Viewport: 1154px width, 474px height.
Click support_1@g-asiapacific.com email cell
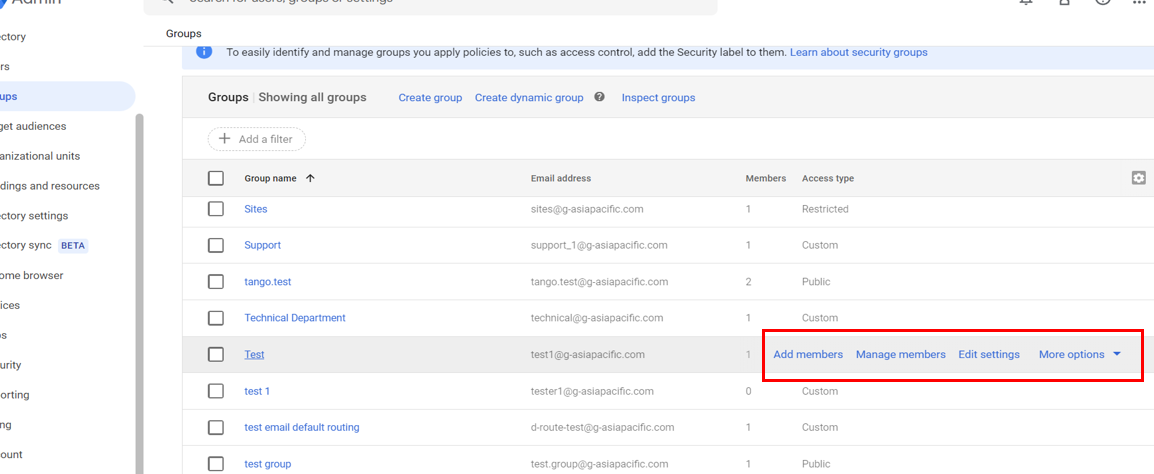[x=599, y=245]
